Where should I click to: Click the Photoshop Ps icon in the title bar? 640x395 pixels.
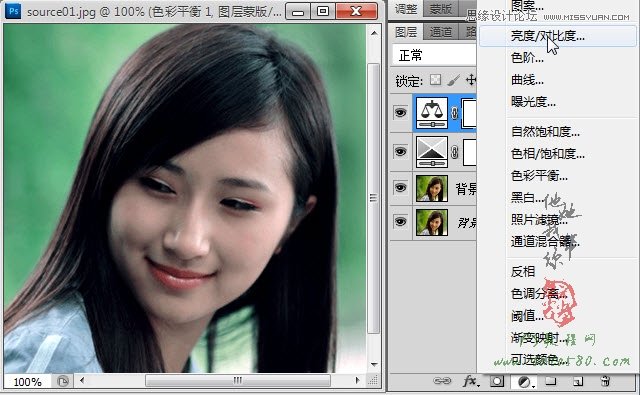tap(13, 11)
